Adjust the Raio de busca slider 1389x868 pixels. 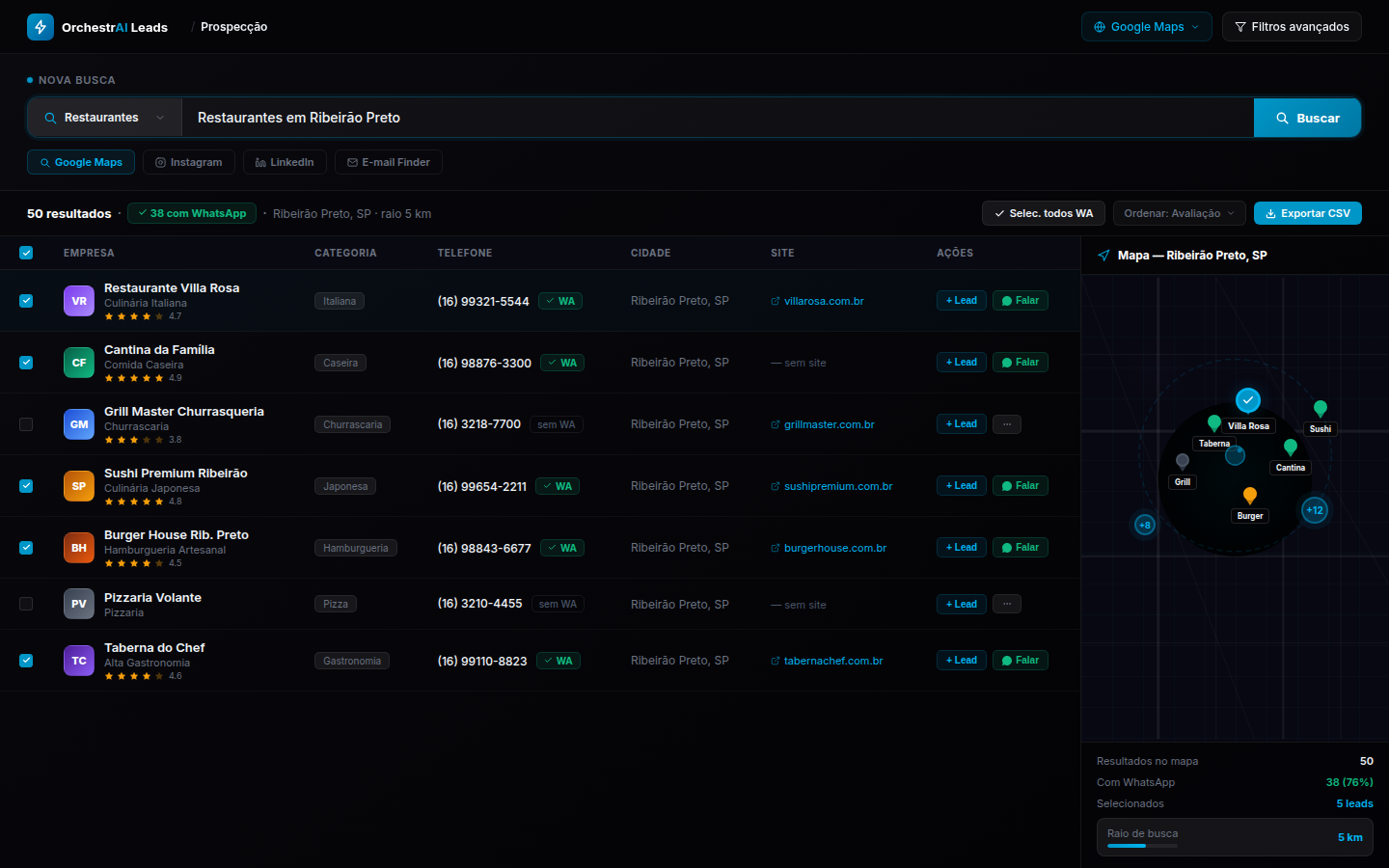point(1142,846)
